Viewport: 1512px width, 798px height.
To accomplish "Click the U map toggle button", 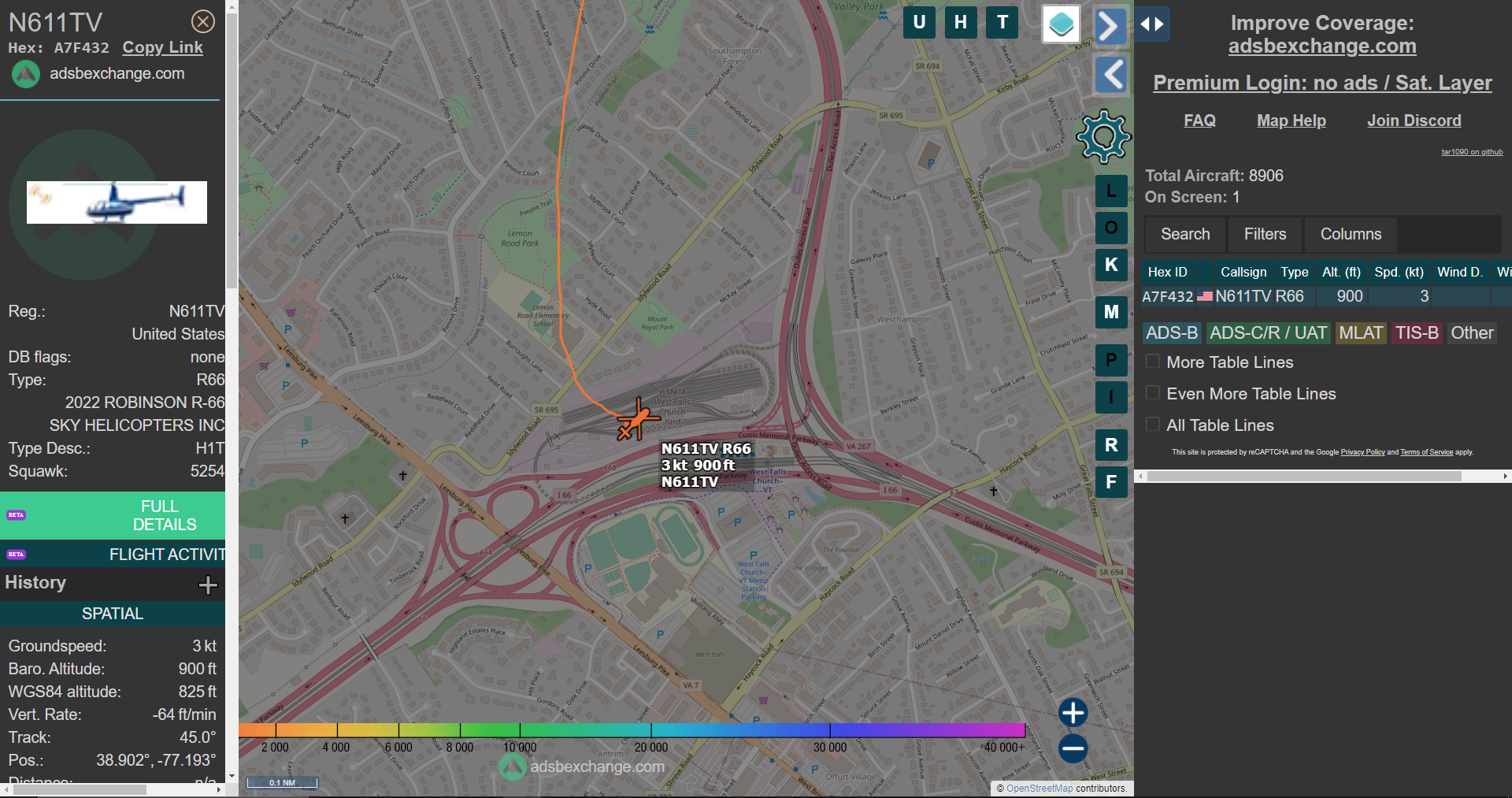I will (919, 22).
